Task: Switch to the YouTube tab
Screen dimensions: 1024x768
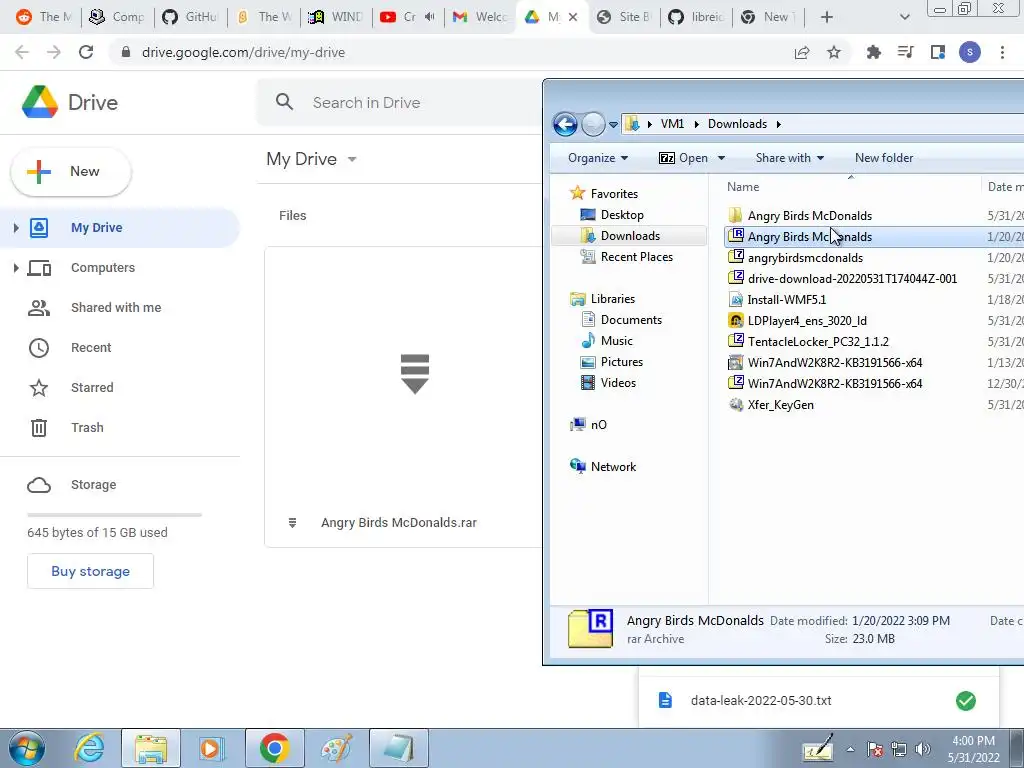Action: (407, 17)
